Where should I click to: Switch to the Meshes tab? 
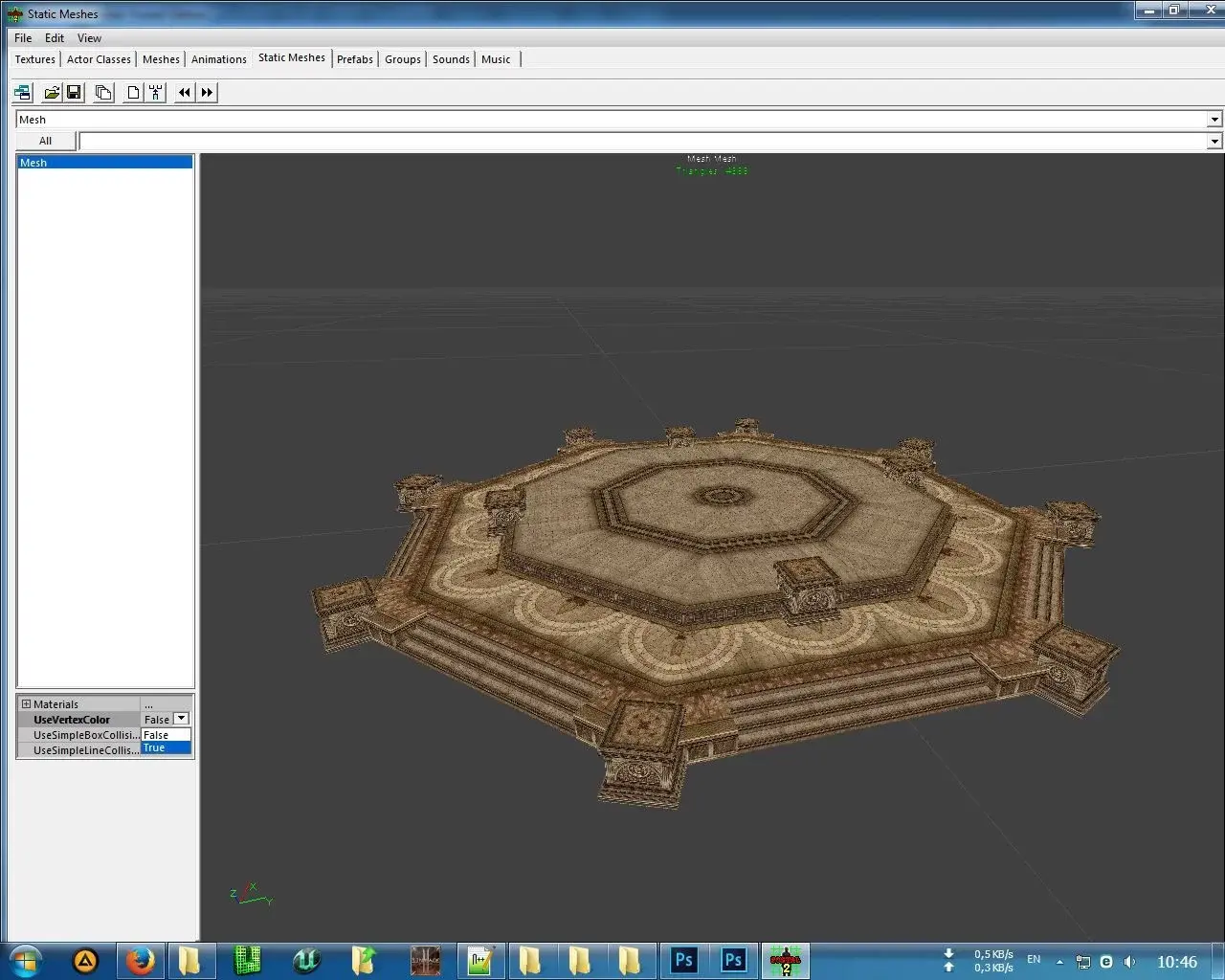[161, 59]
